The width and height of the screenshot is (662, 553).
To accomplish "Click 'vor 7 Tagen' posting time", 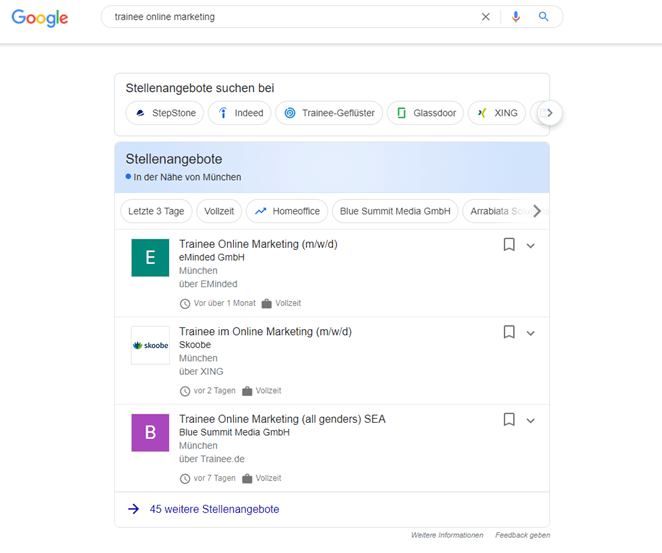I will tap(214, 478).
